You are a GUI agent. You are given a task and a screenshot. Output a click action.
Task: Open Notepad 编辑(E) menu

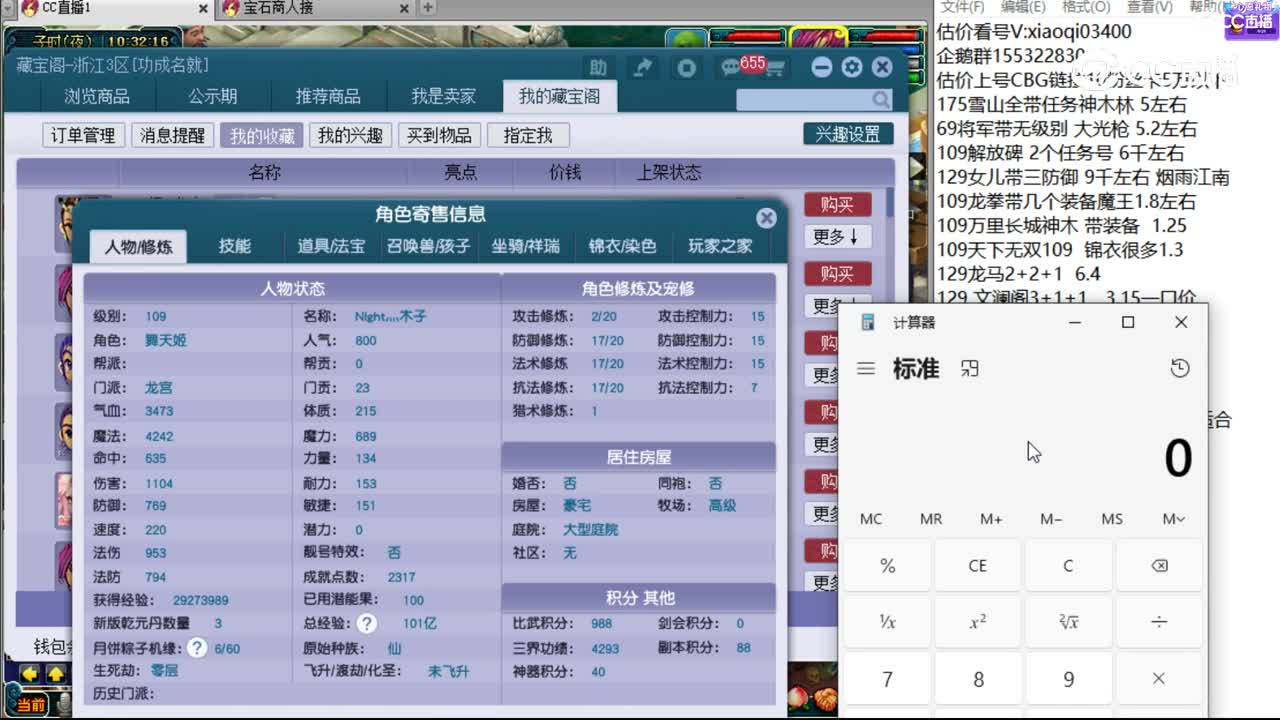pyautogui.click(x=1023, y=7)
